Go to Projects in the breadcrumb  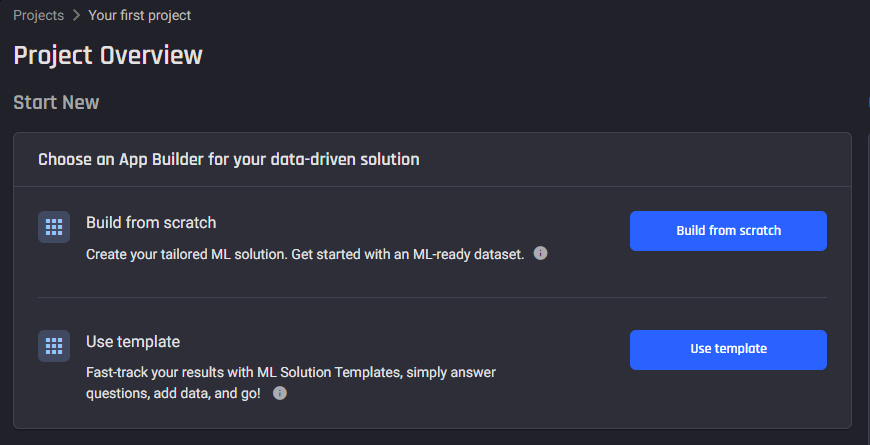(38, 16)
